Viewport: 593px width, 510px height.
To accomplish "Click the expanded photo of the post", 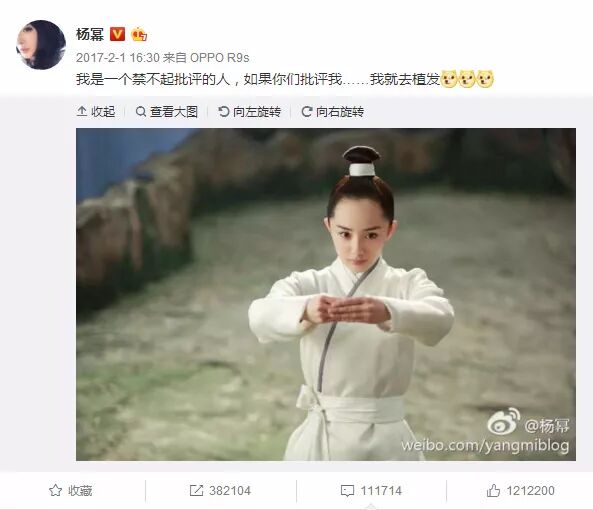I will click(x=326, y=294).
